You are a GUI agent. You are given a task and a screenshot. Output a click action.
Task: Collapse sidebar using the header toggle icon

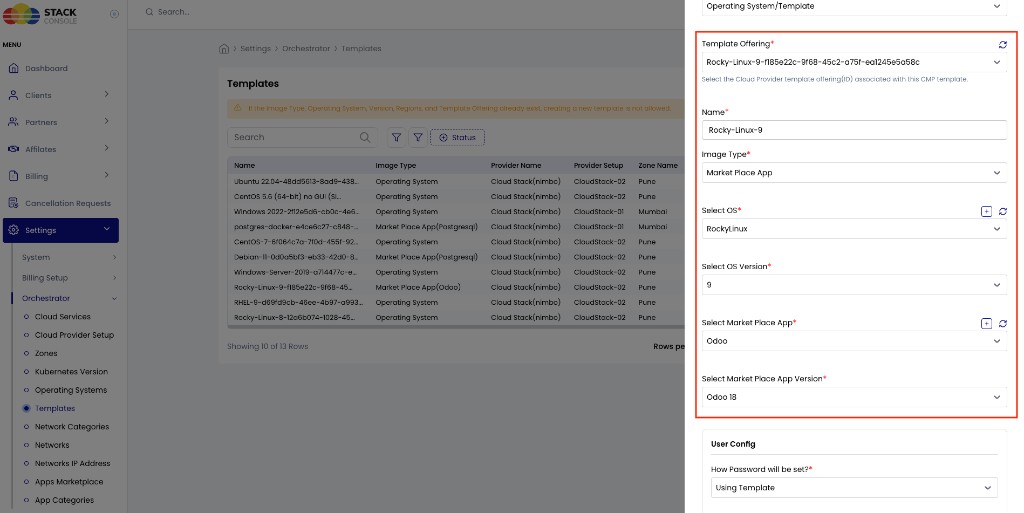pyautogui.click(x=114, y=14)
